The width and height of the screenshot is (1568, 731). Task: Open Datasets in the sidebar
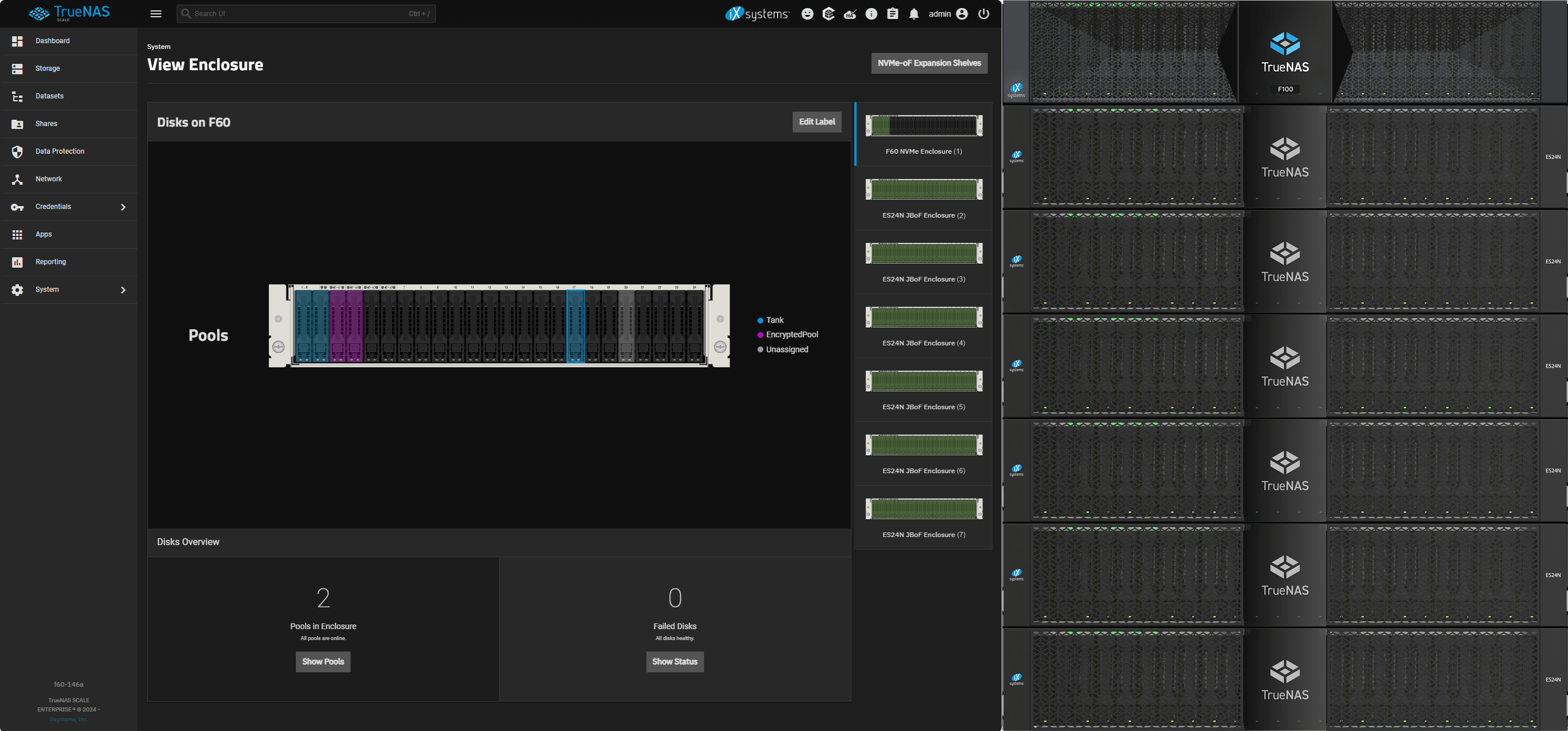pyautogui.click(x=50, y=96)
